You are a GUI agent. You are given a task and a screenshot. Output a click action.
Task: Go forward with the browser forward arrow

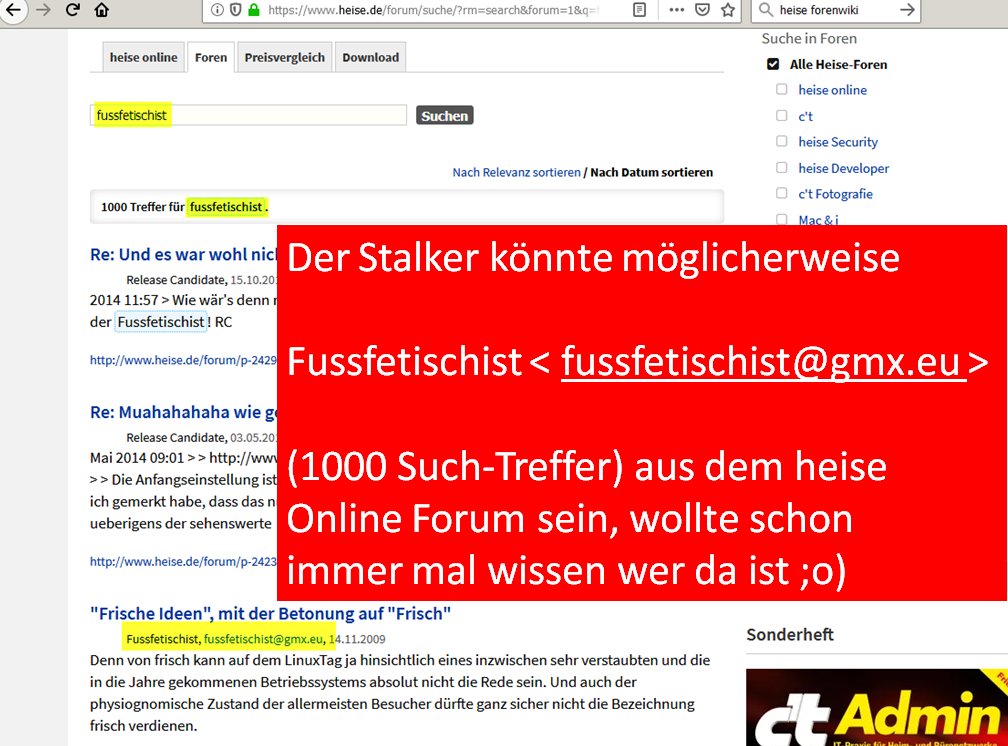click(43, 10)
